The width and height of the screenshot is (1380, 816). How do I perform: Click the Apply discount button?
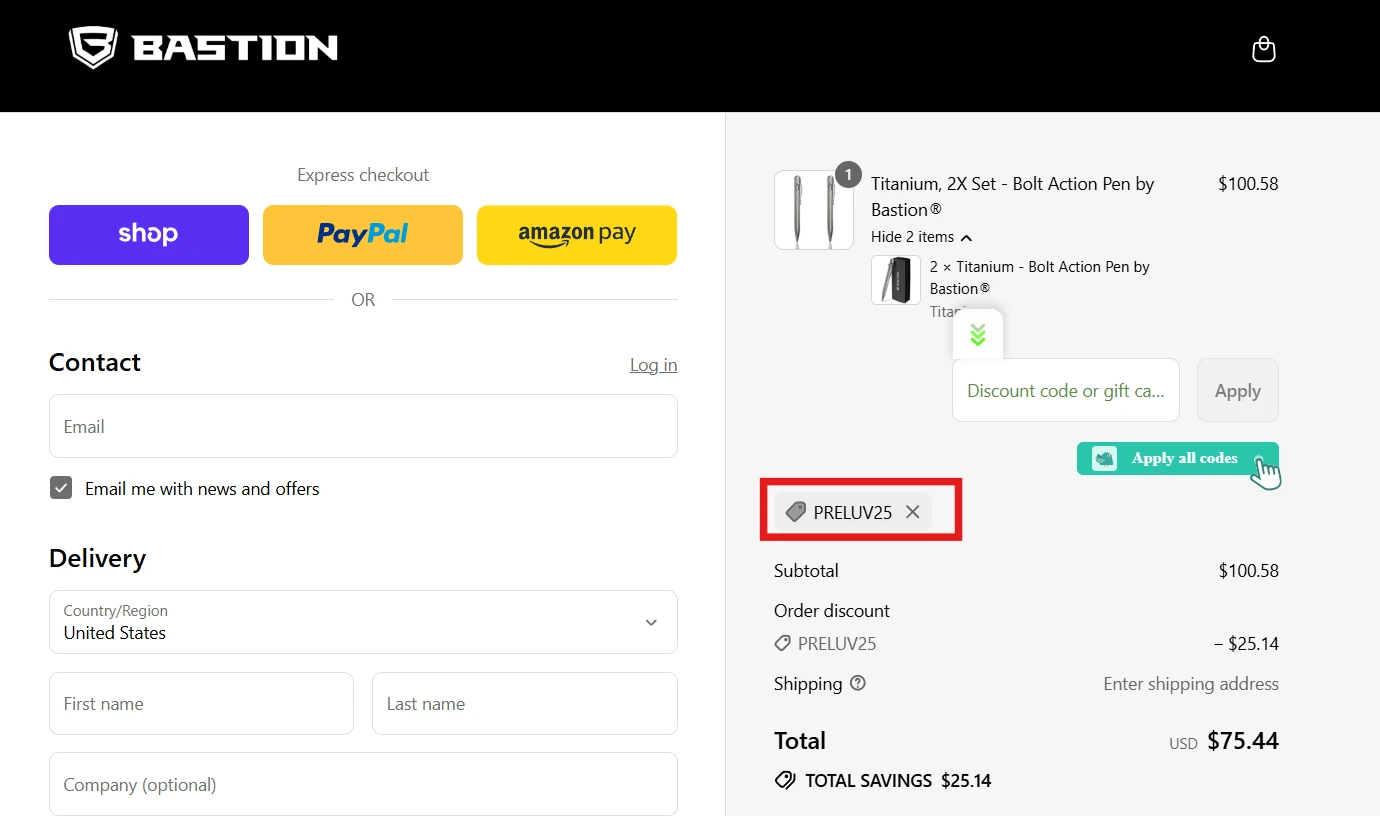(x=1238, y=390)
